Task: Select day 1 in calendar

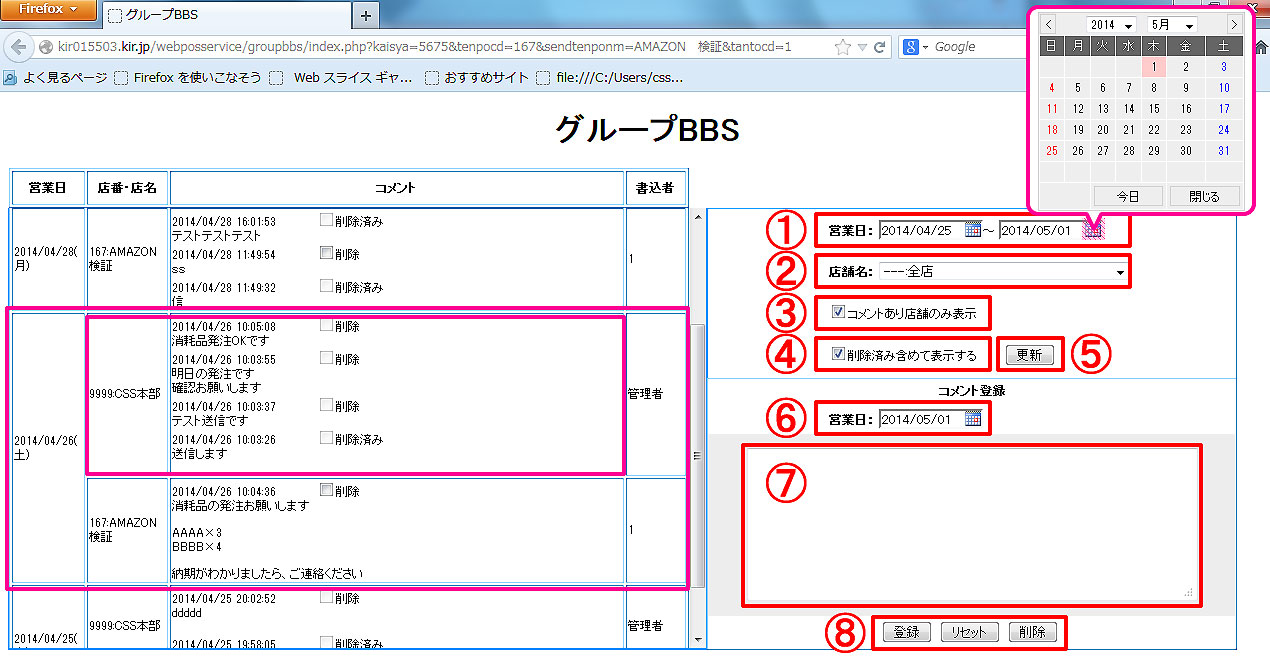Action: (x=1153, y=67)
